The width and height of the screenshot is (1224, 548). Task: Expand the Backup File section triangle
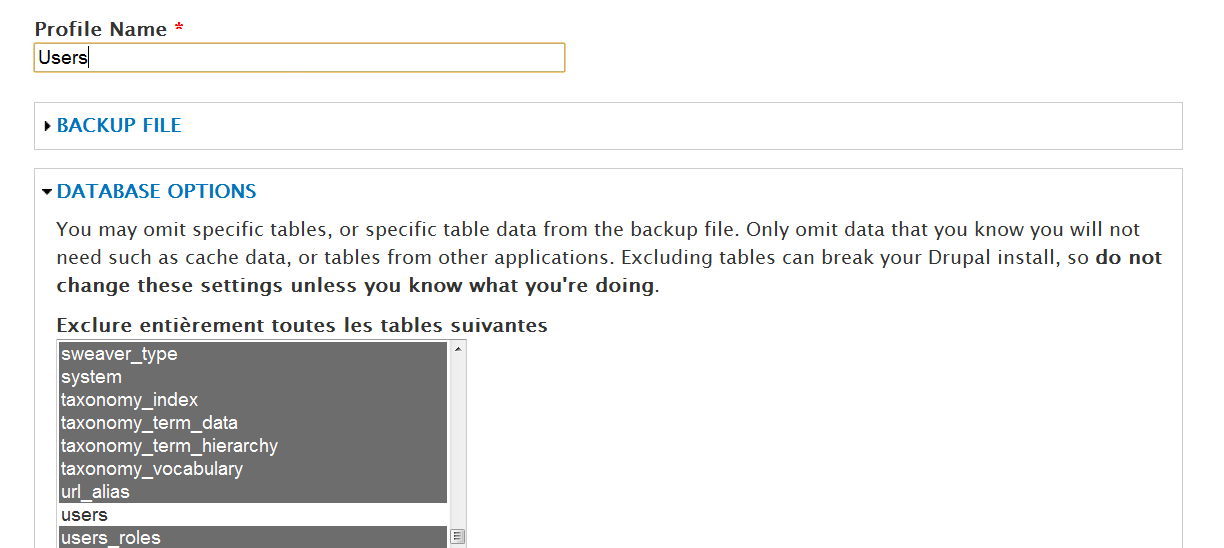(47, 126)
